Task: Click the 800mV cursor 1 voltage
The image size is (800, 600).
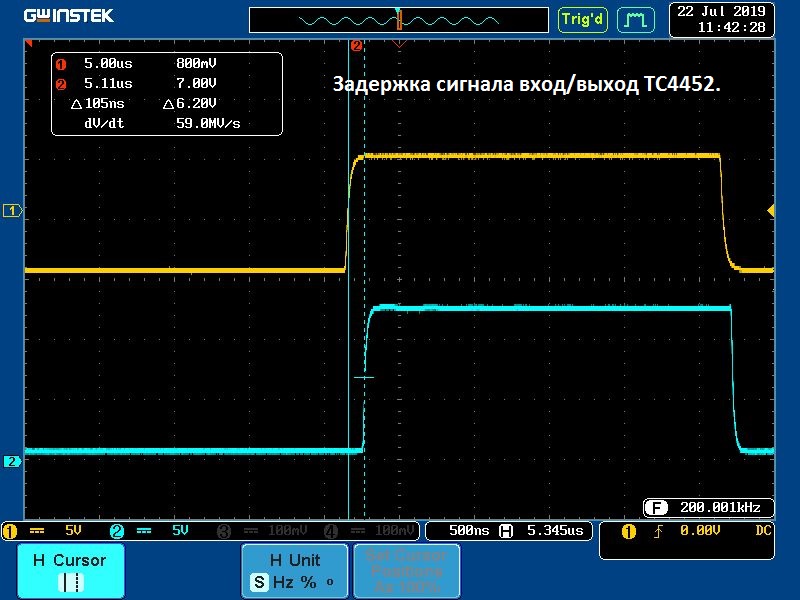Action: coord(196,64)
